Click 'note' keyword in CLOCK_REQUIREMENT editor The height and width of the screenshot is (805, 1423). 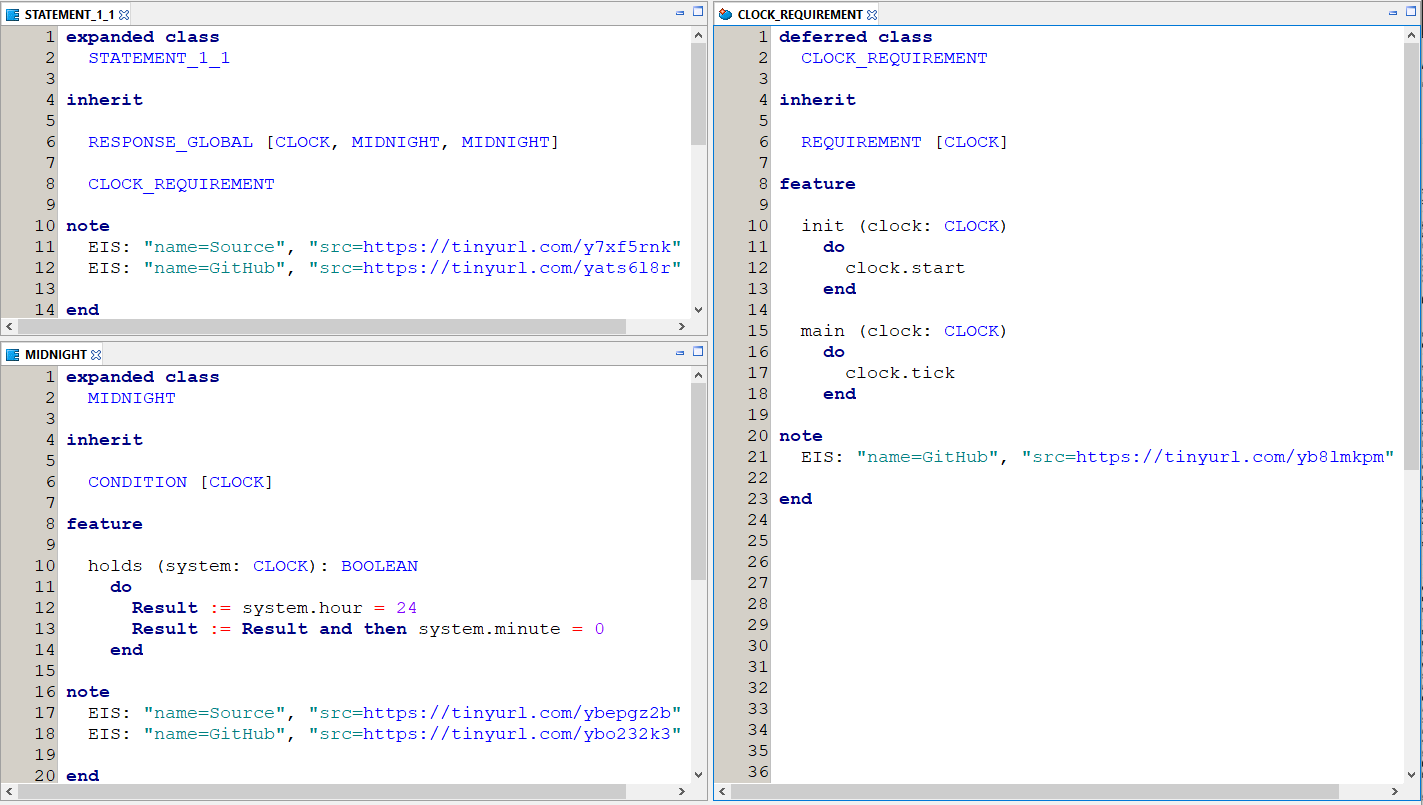(801, 436)
